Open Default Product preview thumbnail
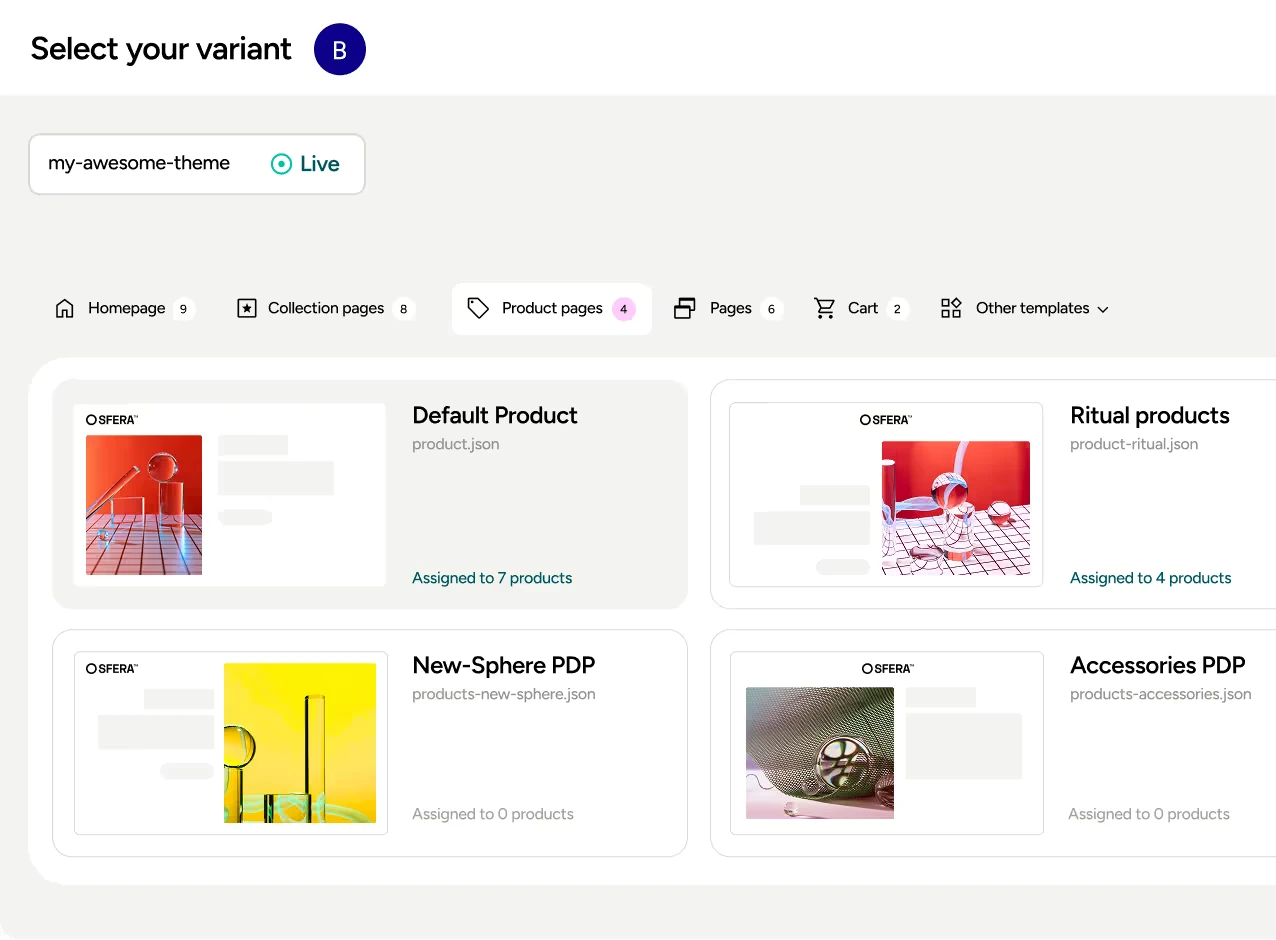 (x=230, y=494)
